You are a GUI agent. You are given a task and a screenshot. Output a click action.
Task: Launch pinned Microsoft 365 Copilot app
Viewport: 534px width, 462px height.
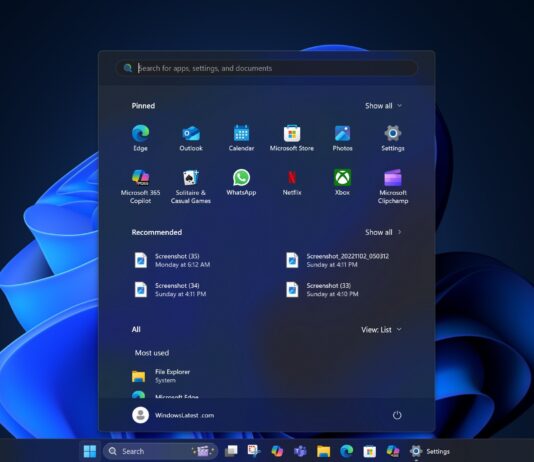pos(140,186)
